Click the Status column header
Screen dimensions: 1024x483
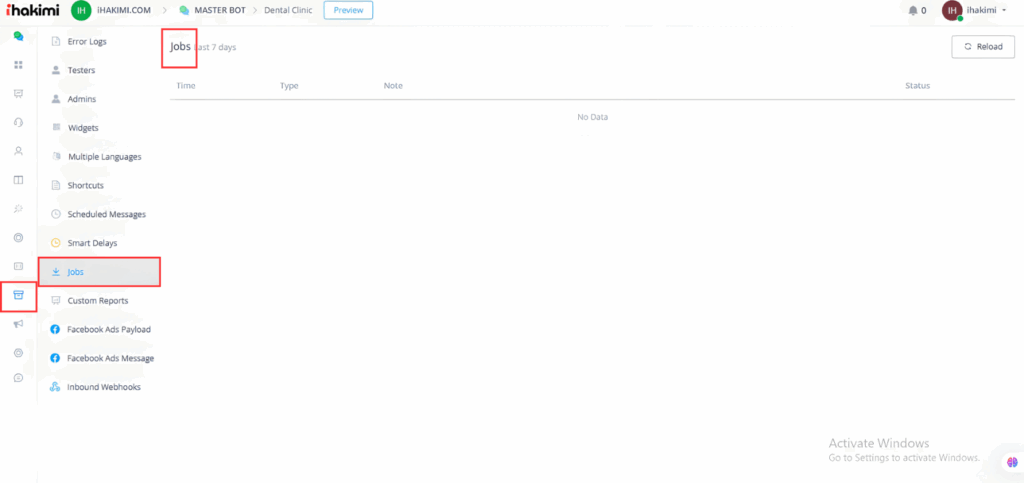917,86
